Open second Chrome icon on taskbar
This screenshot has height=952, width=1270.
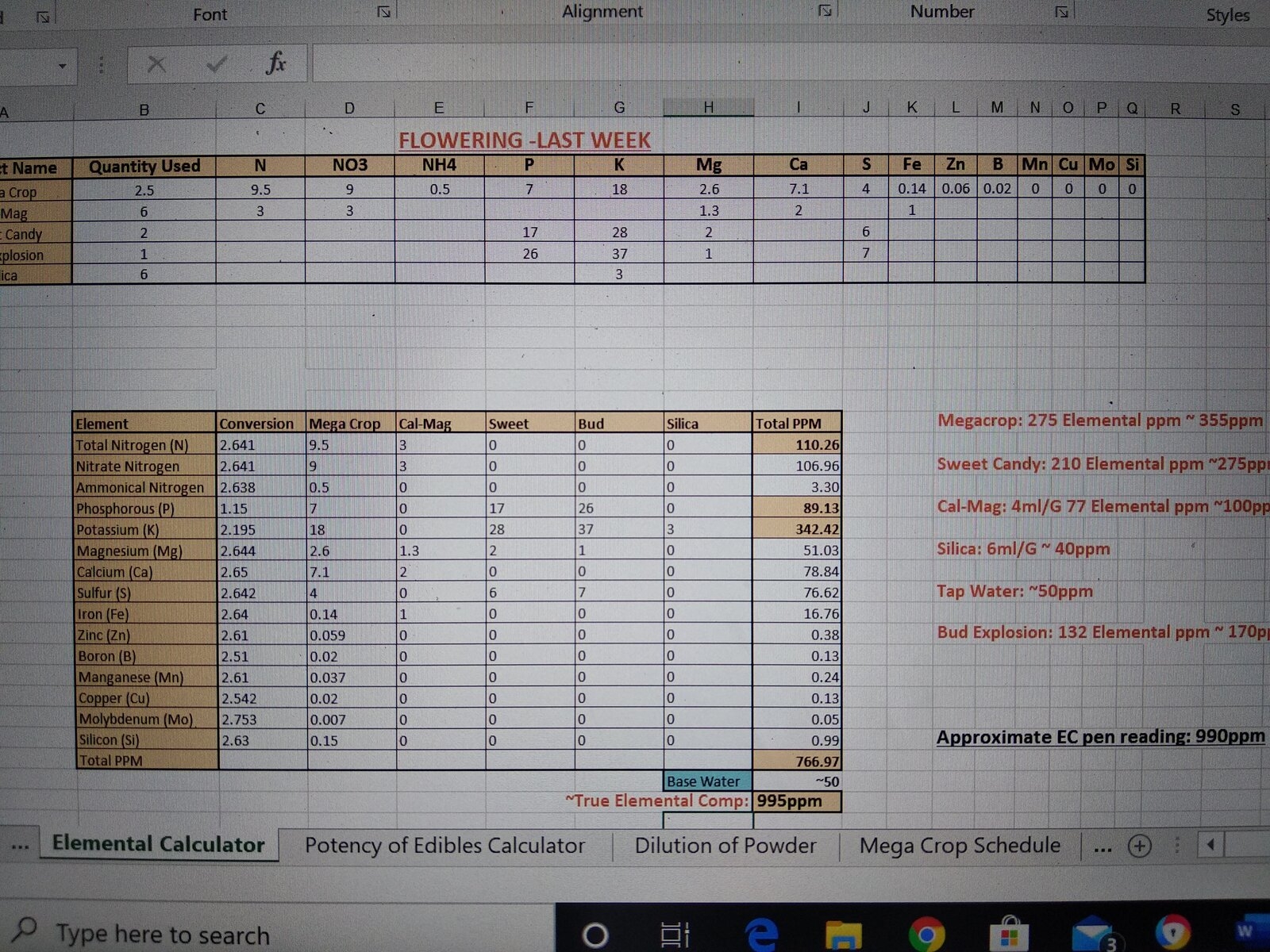coord(1173,934)
